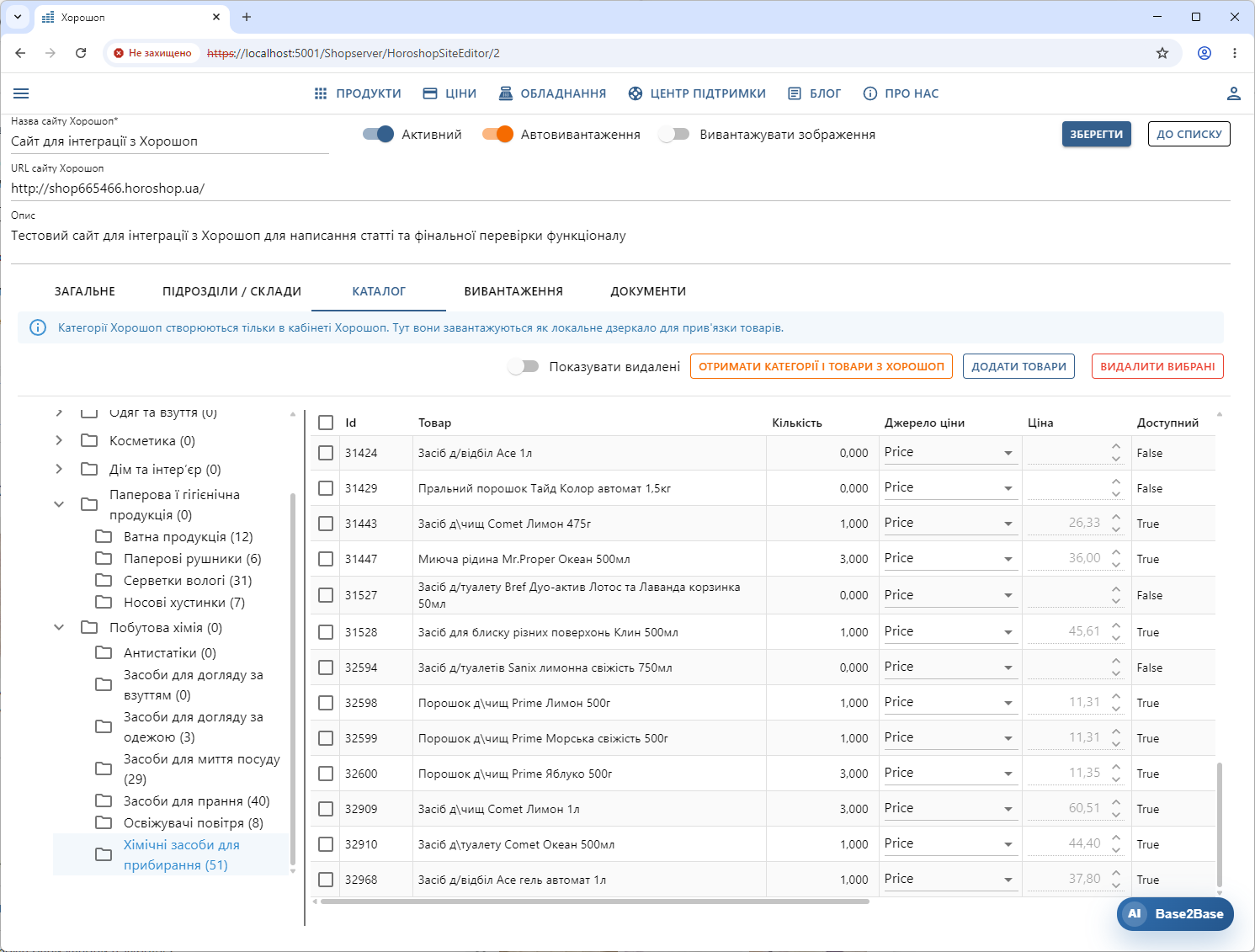Screen dimensions: 1255x952
Task: Check the row checkbox for Id 32909
Action: pos(326,809)
